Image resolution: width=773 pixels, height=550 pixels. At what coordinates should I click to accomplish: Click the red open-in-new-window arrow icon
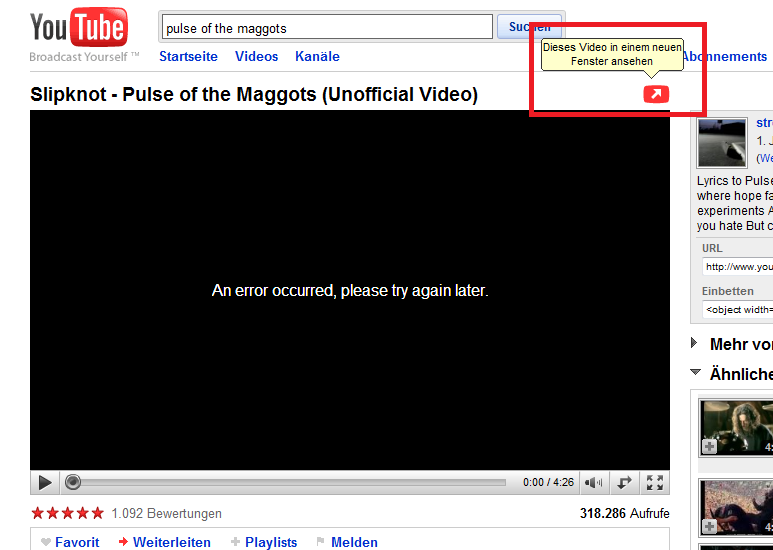click(656, 94)
